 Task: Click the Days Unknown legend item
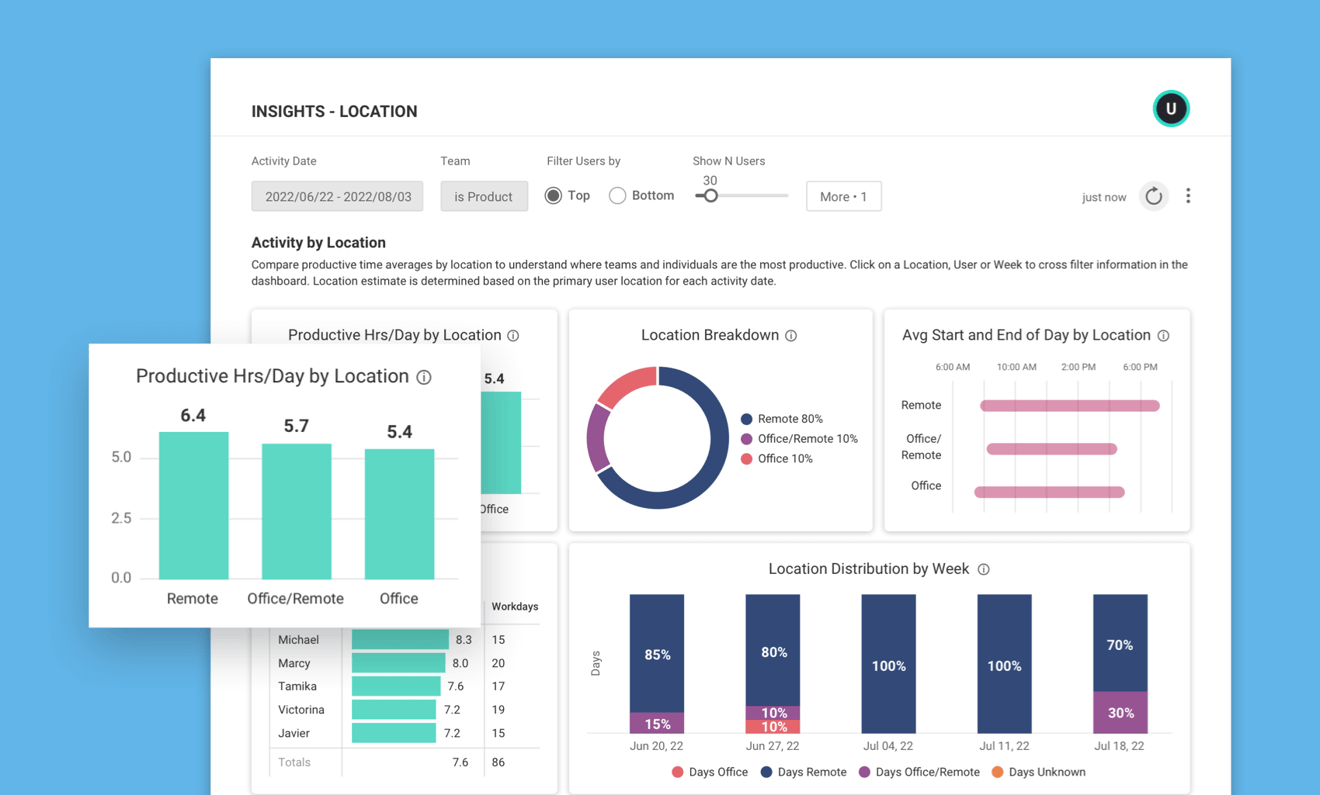pos(1038,772)
